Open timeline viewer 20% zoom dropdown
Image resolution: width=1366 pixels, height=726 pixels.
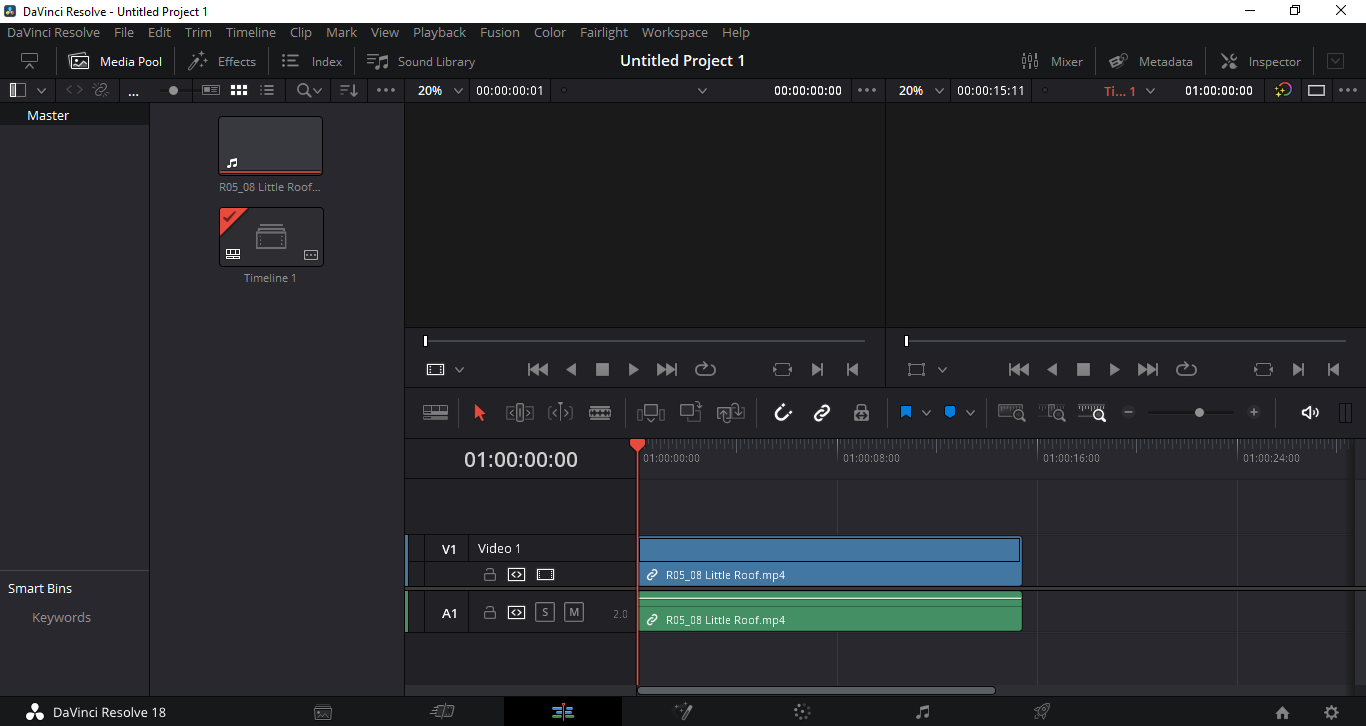[921, 90]
